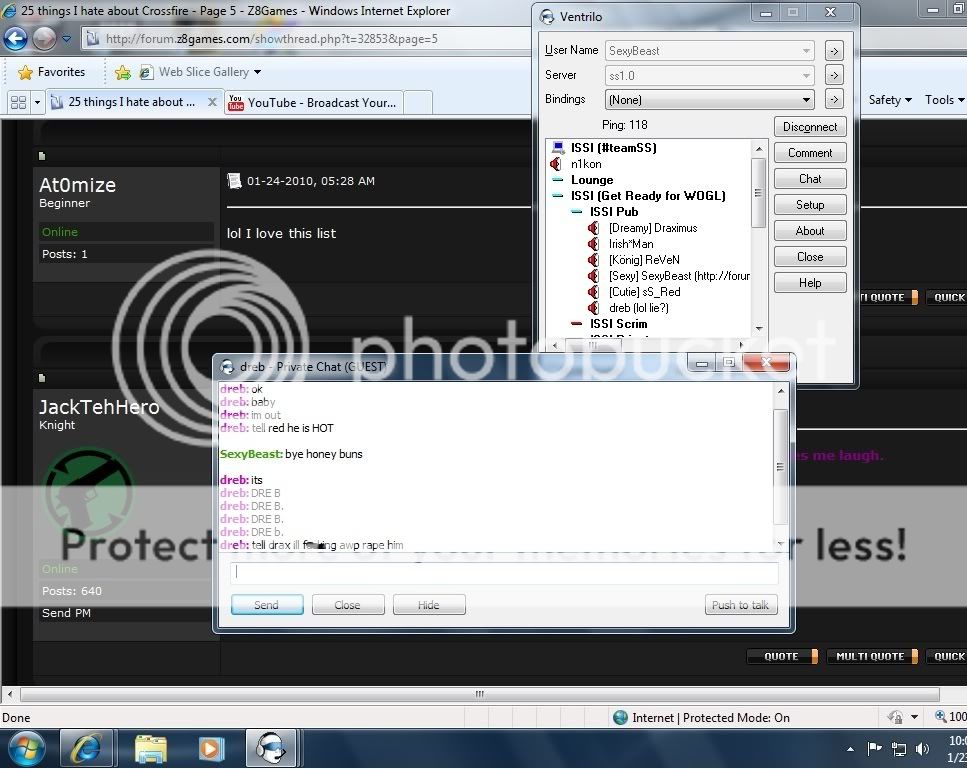Click the chat message input field
Screen dimensions: 967x769
[505, 573]
